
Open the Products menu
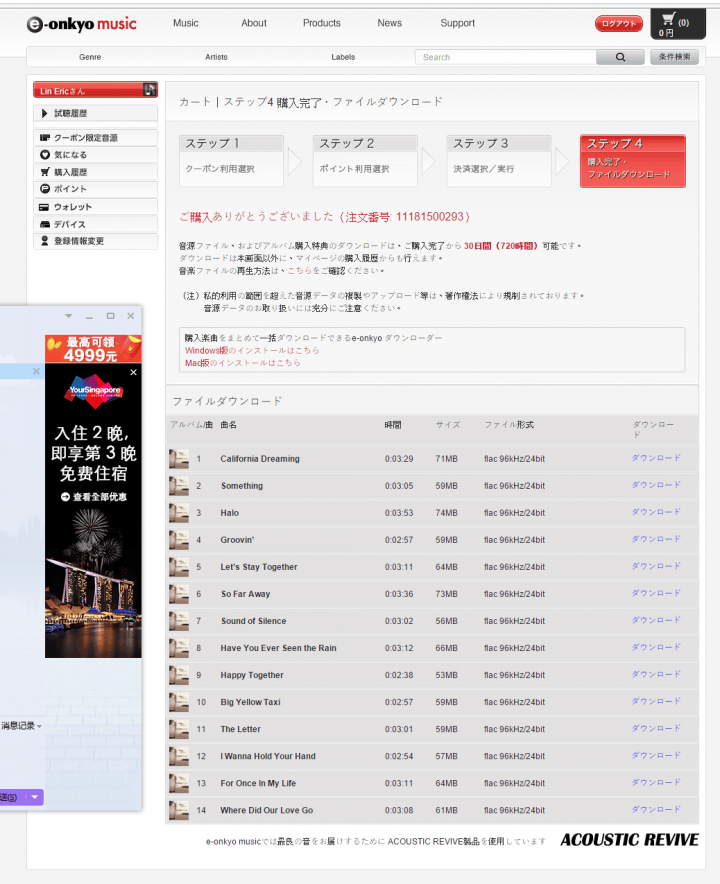pos(321,23)
